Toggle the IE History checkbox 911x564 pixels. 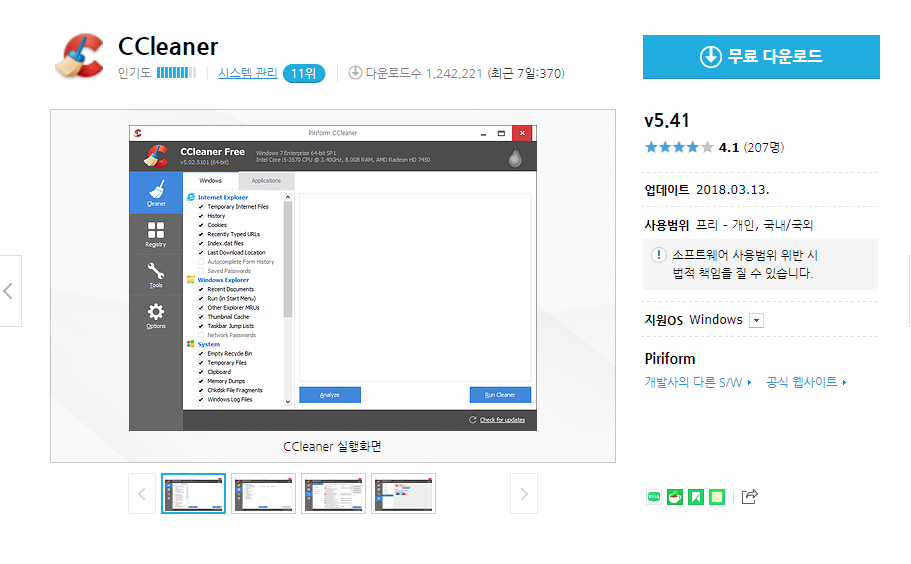click(x=201, y=216)
